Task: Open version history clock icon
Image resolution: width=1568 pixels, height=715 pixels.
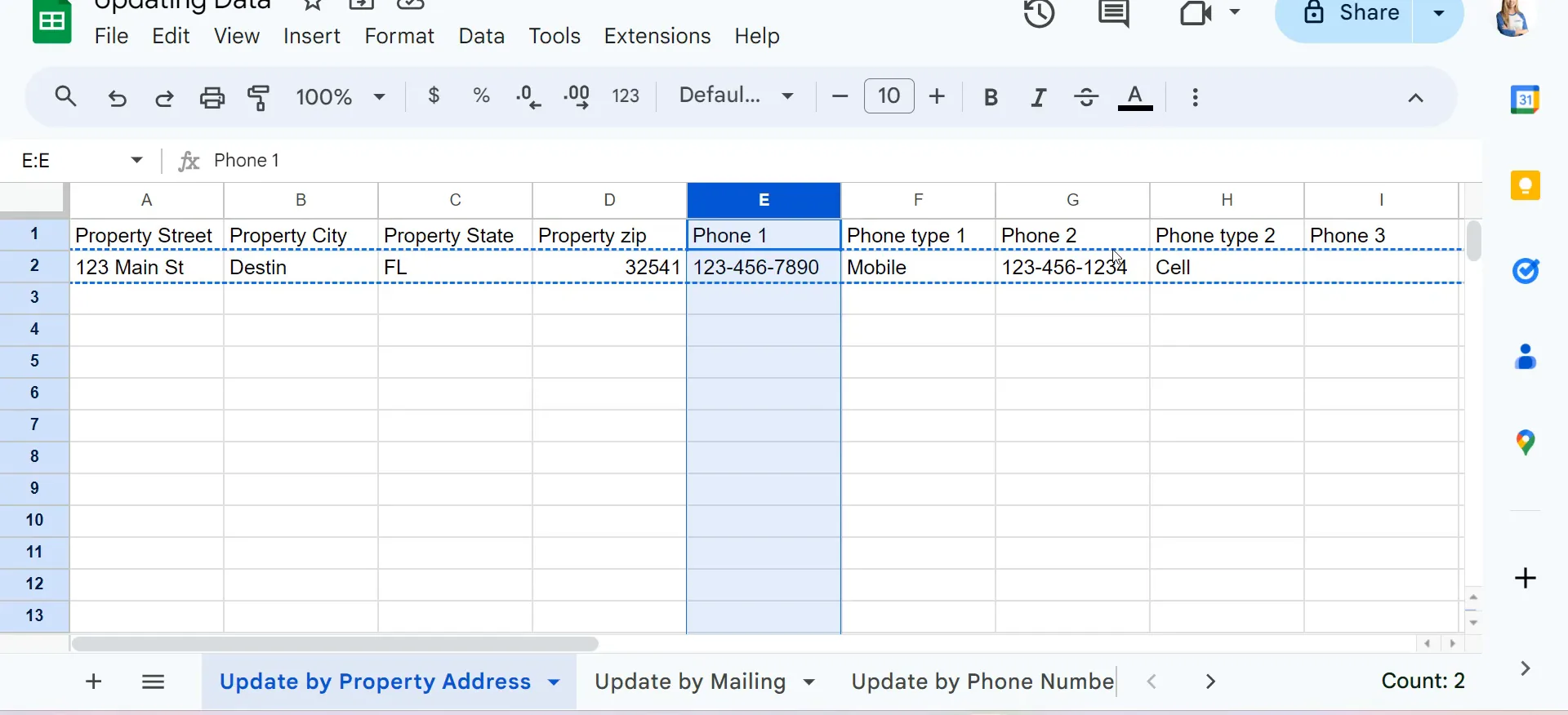Action: click(1040, 13)
